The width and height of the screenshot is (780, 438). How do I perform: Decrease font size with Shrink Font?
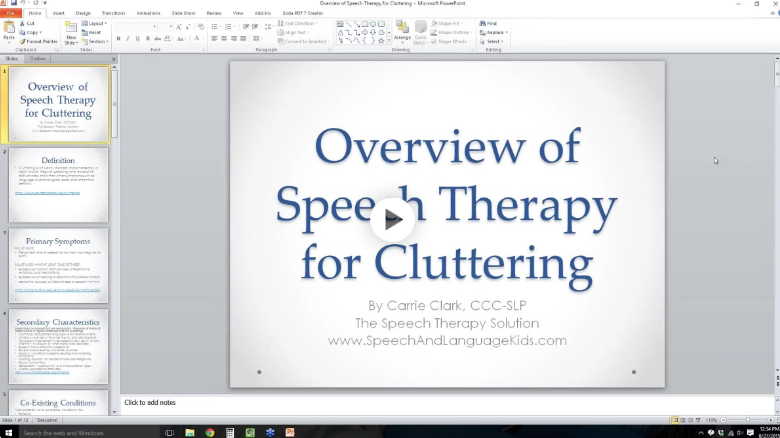coord(188,26)
